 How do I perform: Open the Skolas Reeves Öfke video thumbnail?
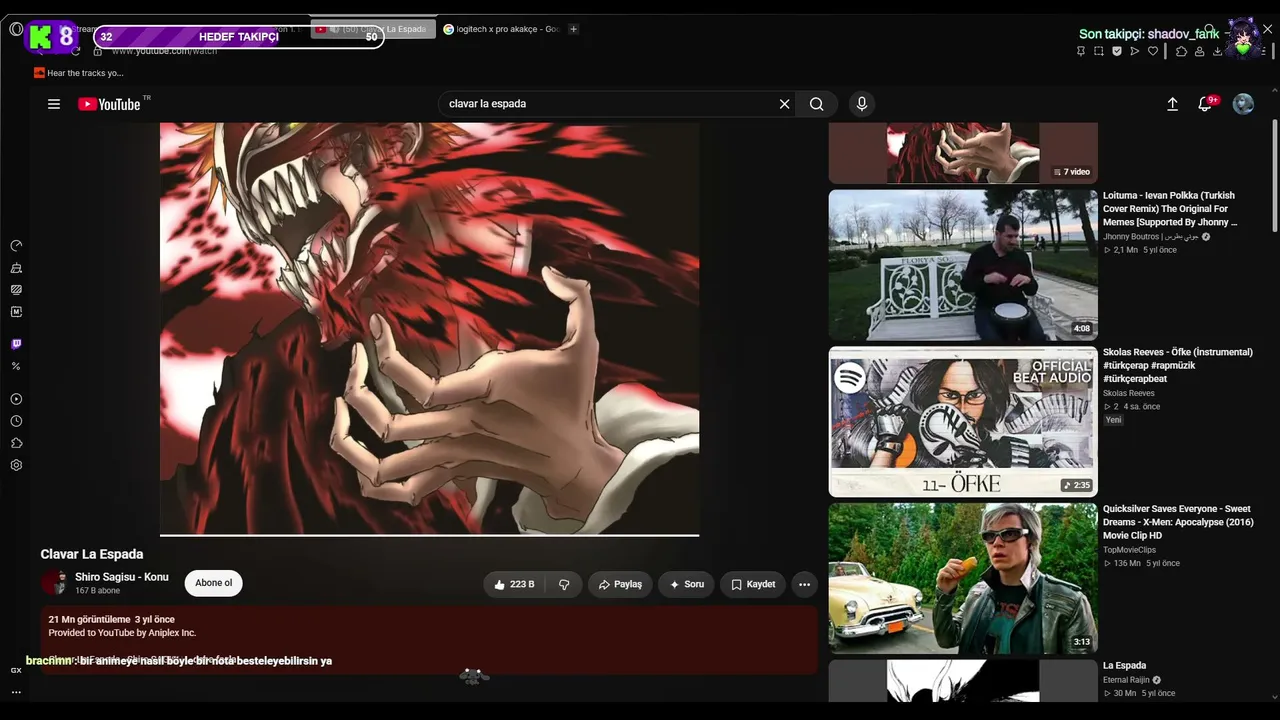coord(963,422)
